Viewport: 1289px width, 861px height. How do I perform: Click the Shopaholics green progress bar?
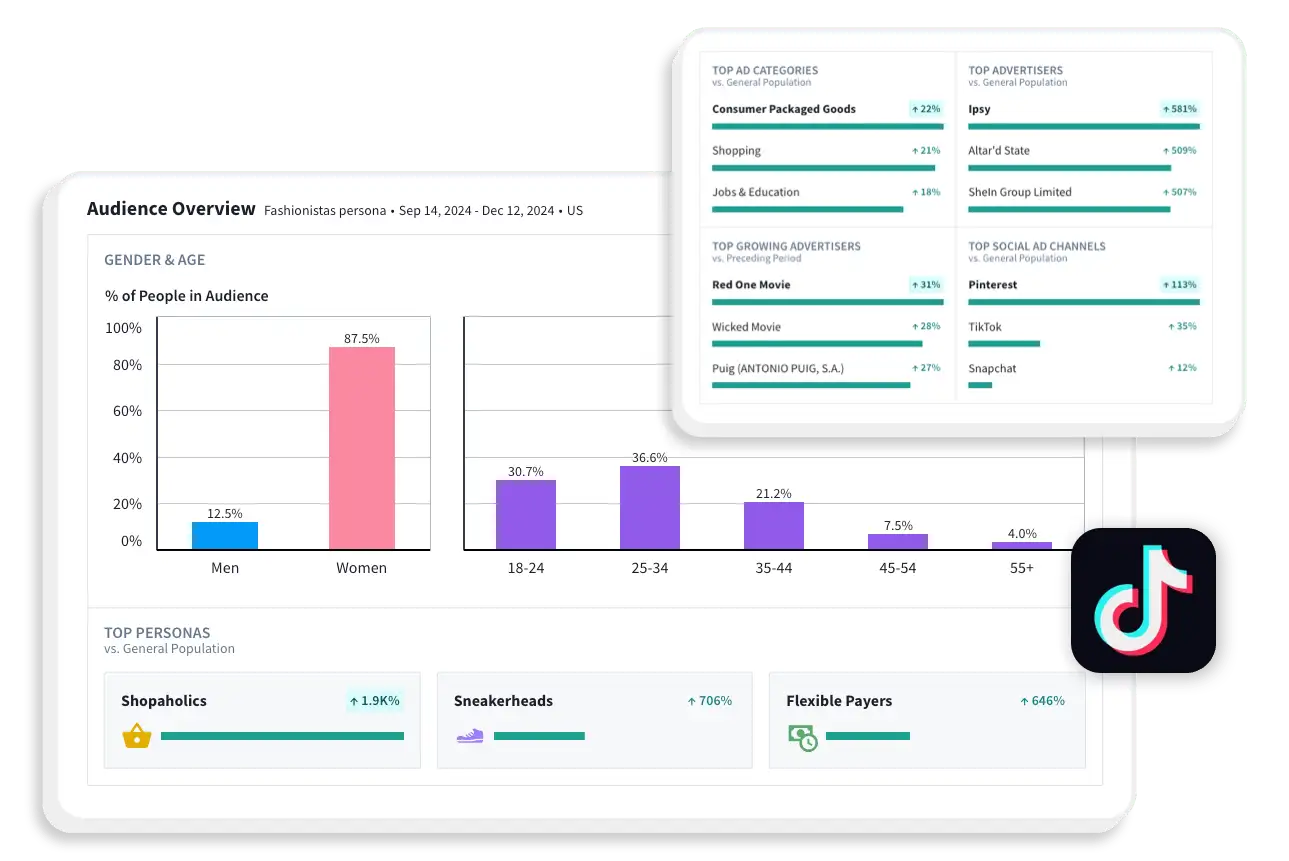pos(282,736)
